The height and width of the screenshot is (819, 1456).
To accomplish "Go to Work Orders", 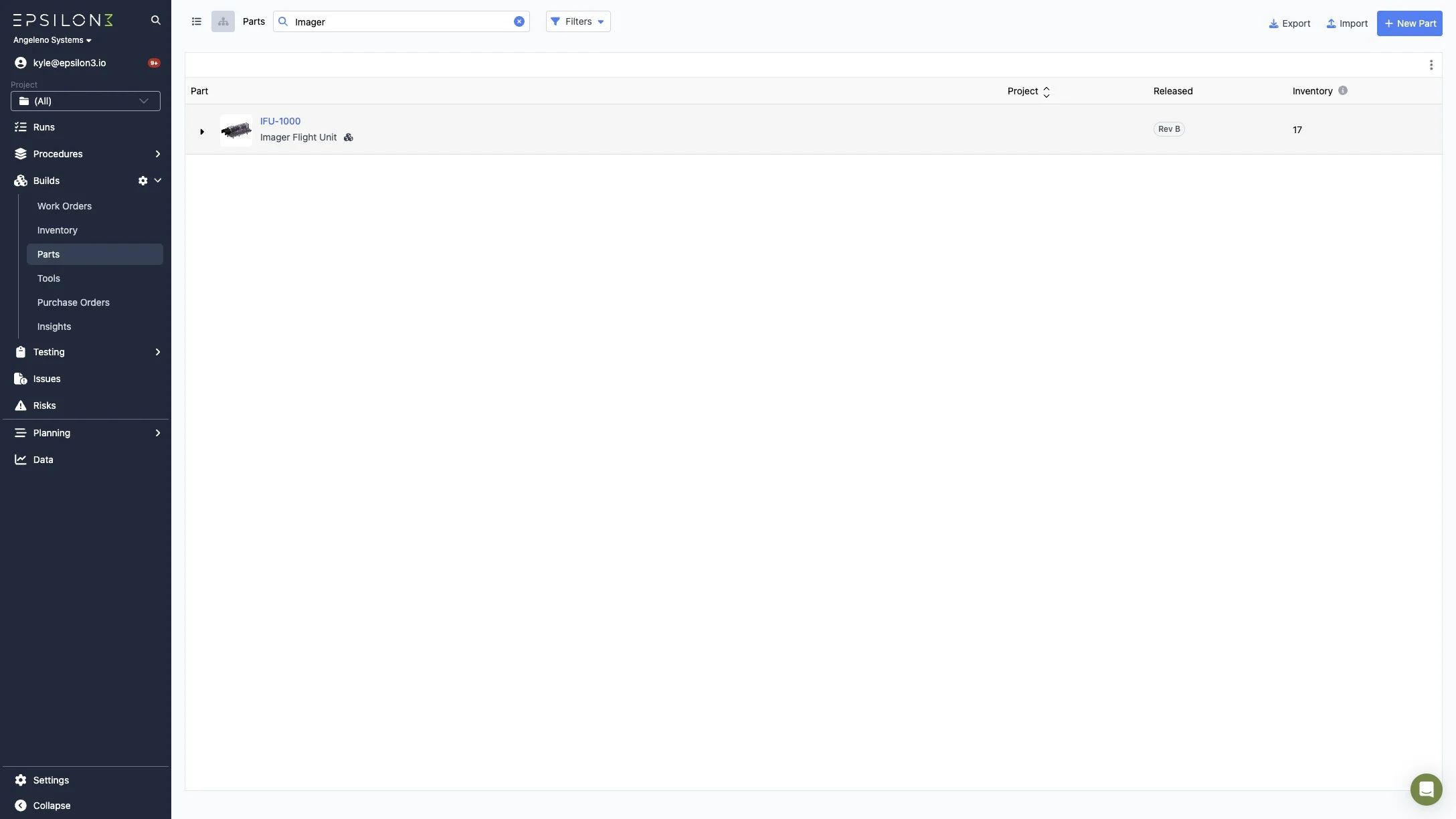I will pos(64,206).
